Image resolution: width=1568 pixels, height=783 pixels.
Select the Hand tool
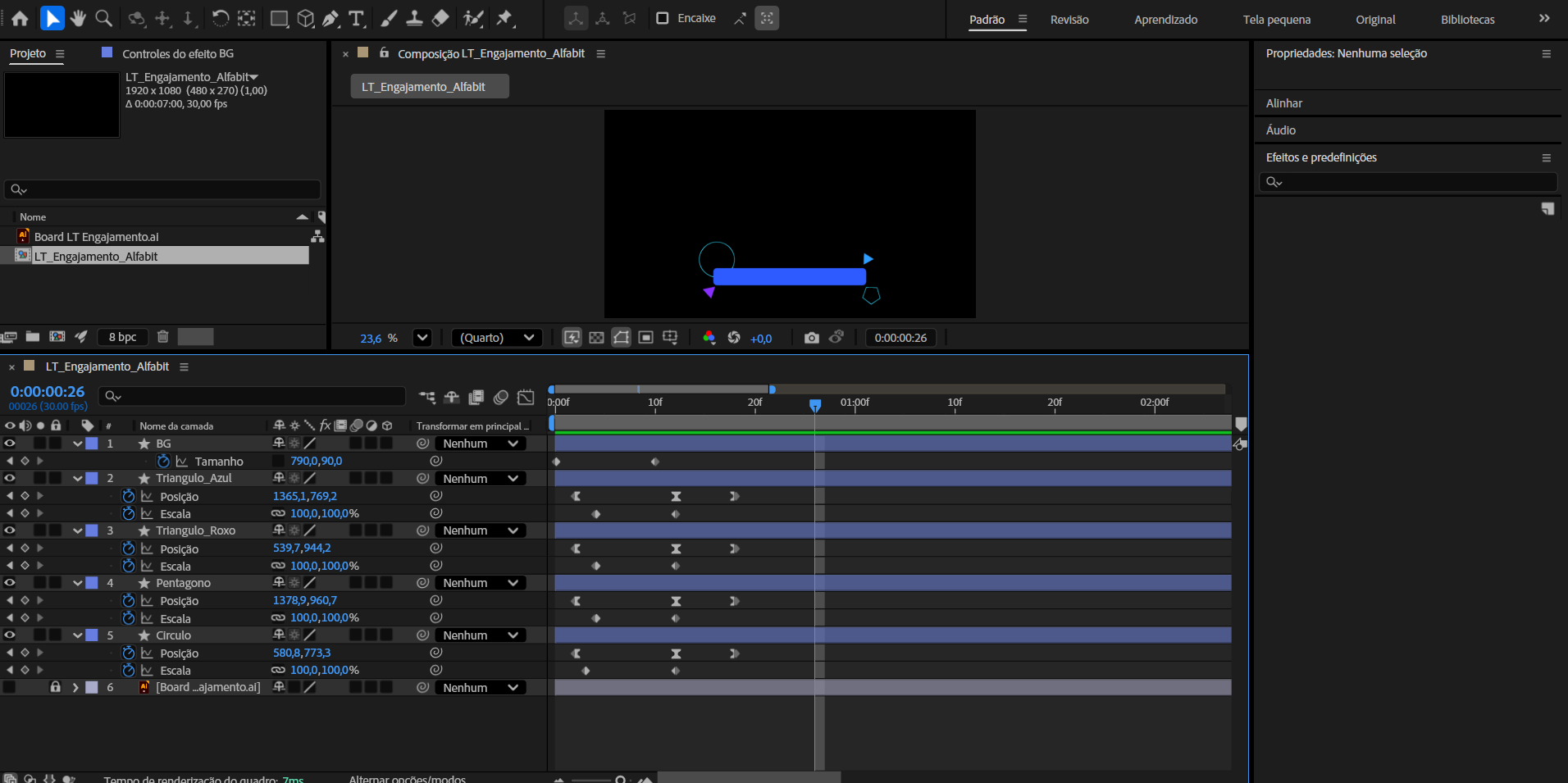point(78,18)
